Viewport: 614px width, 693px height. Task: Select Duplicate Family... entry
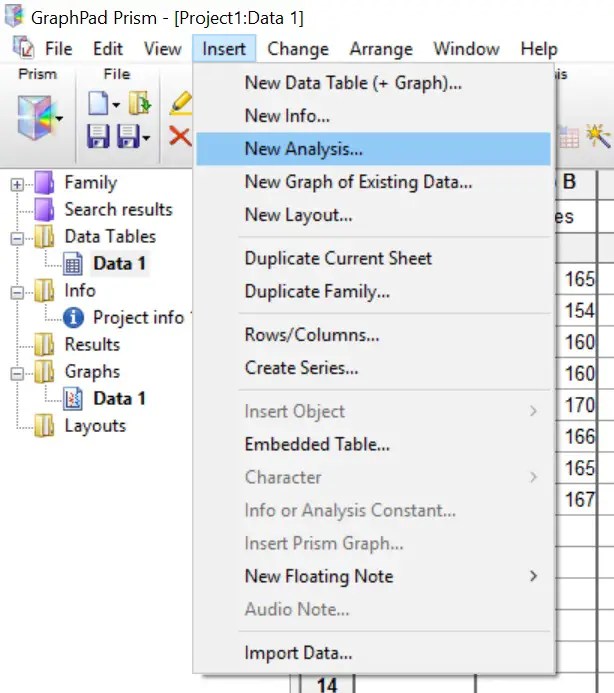374,292
